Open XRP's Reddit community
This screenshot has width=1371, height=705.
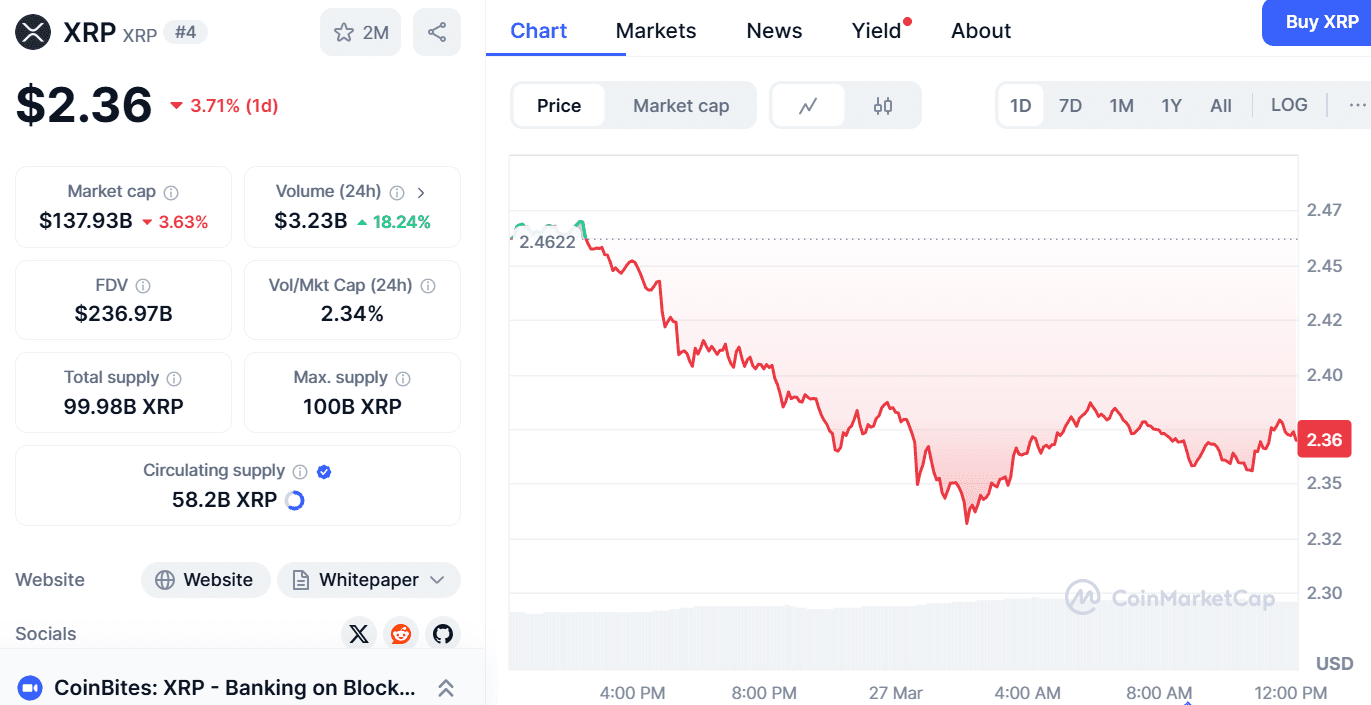point(400,633)
